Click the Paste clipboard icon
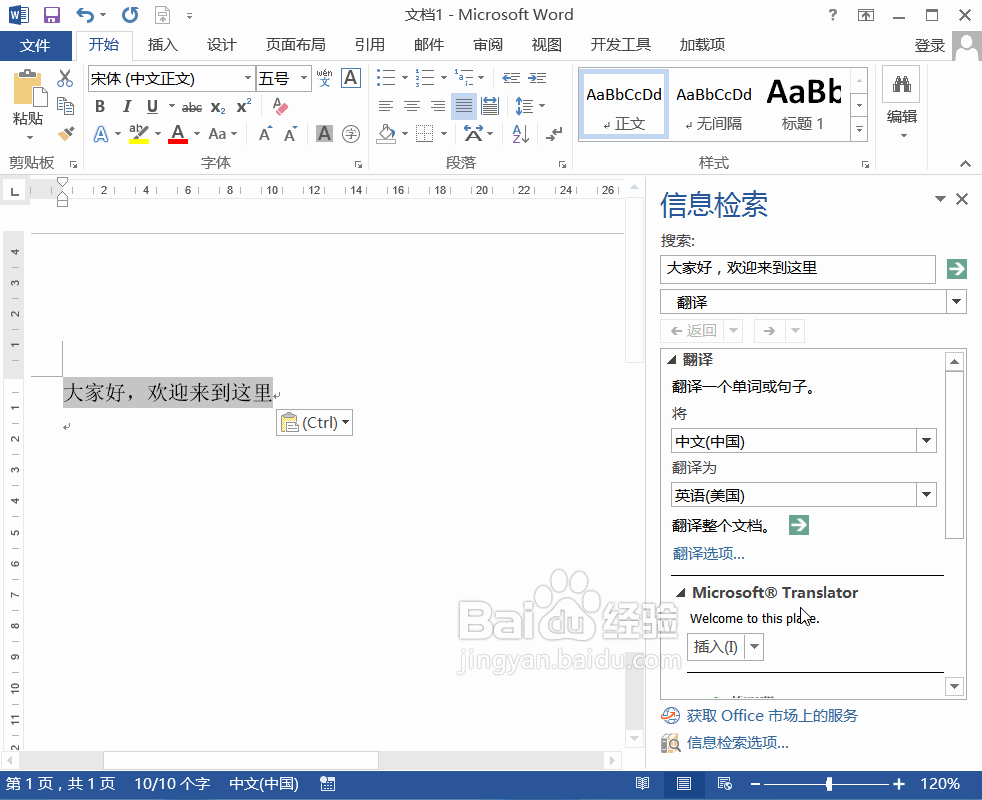Viewport: 982px width, 800px height. 28,88
